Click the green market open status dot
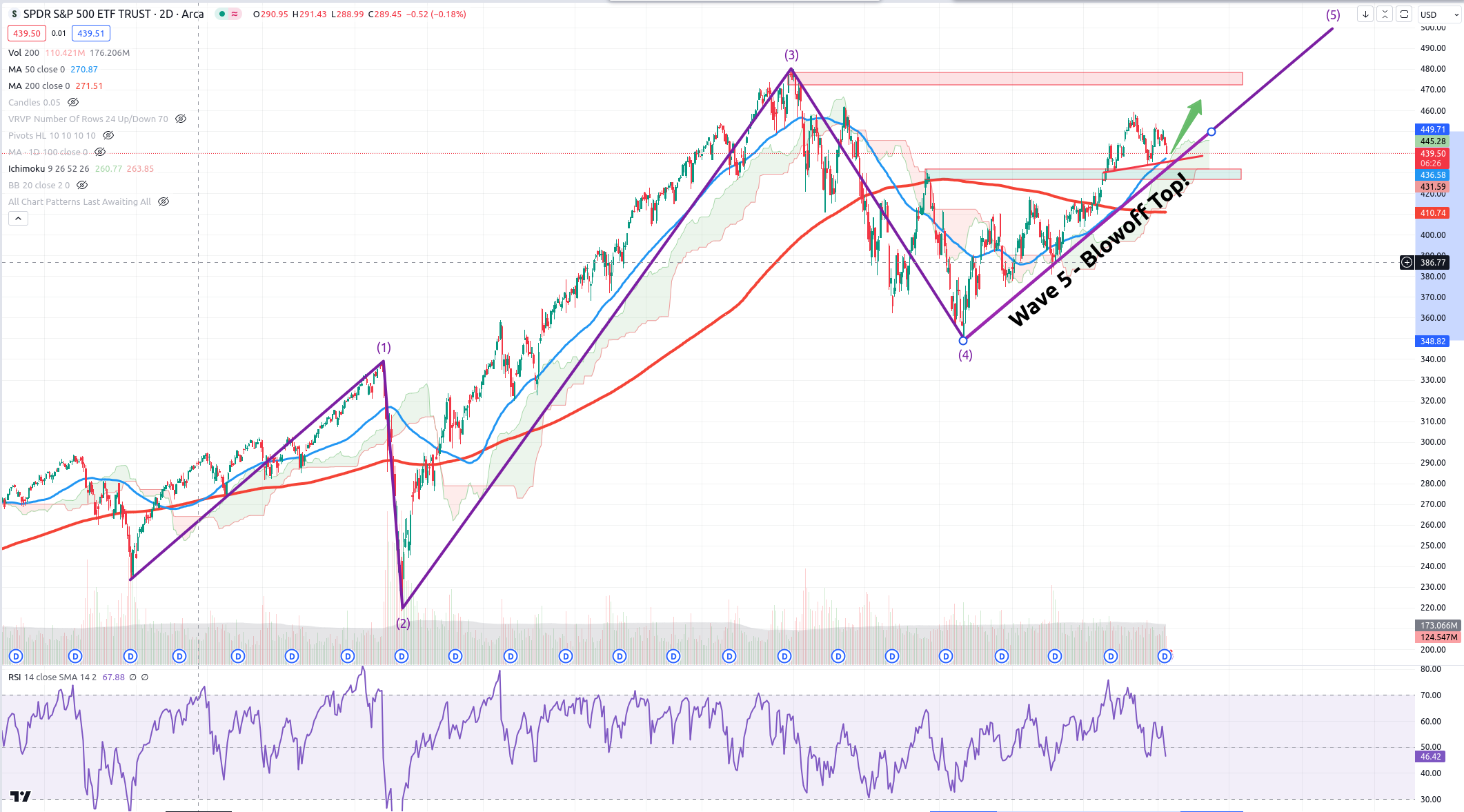This screenshot has height=812, width=1464. click(222, 14)
